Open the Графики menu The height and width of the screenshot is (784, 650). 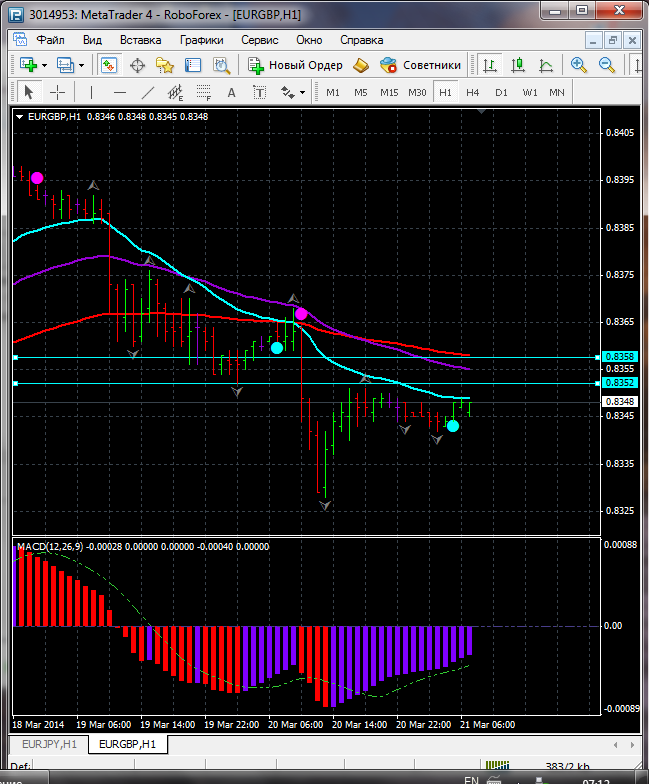pos(202,40)
